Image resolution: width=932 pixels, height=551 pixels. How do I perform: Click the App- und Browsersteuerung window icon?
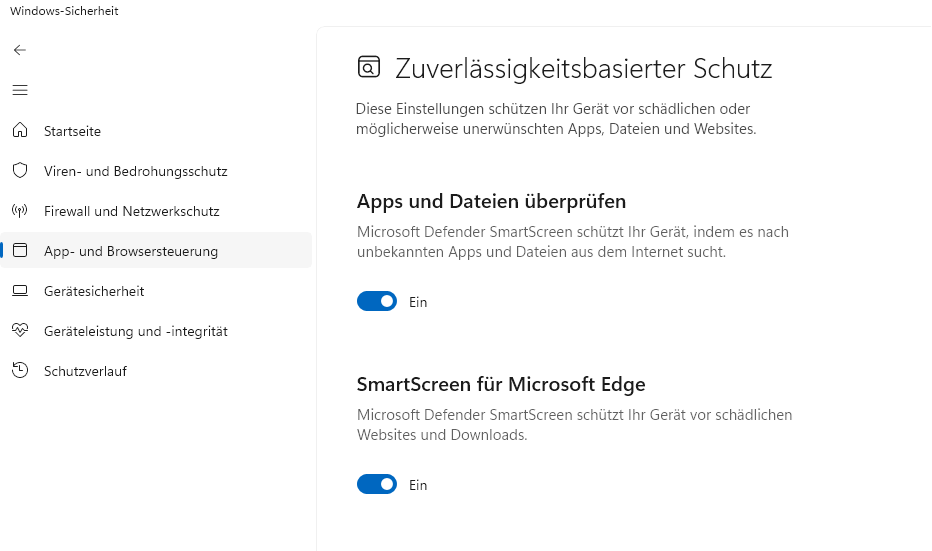click(x=20, y=251)
